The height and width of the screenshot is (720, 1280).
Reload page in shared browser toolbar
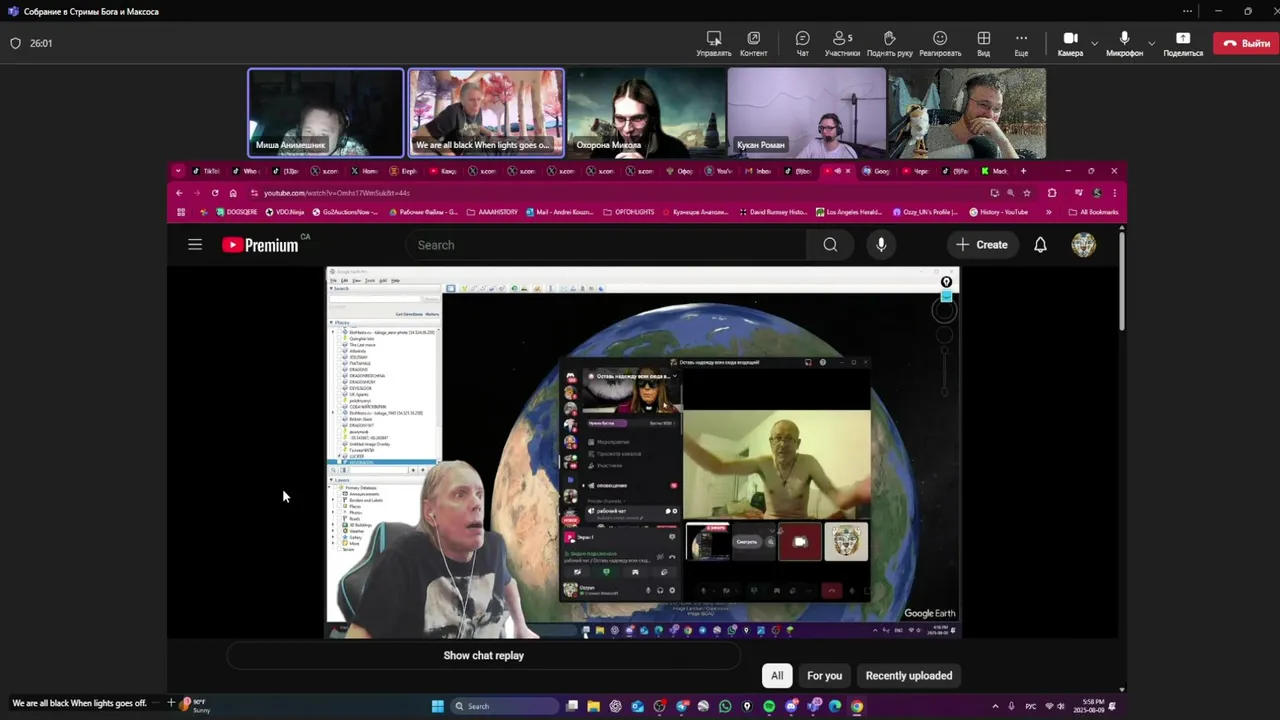coord(215,193)
